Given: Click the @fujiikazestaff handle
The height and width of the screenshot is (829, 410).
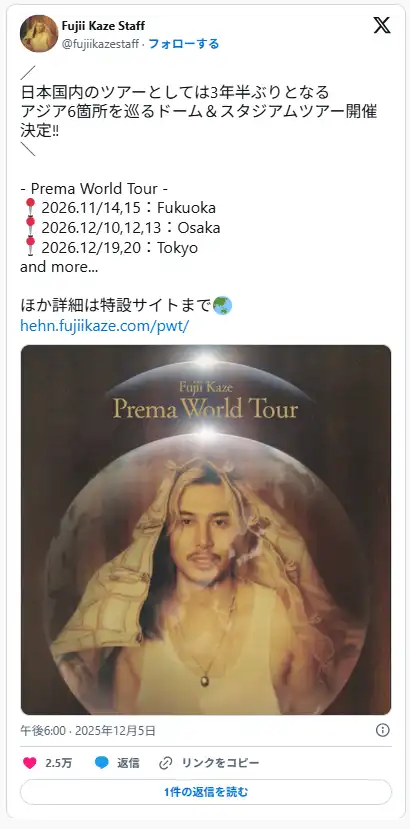Looking at the screenshot, I should [x=100, y=44].
